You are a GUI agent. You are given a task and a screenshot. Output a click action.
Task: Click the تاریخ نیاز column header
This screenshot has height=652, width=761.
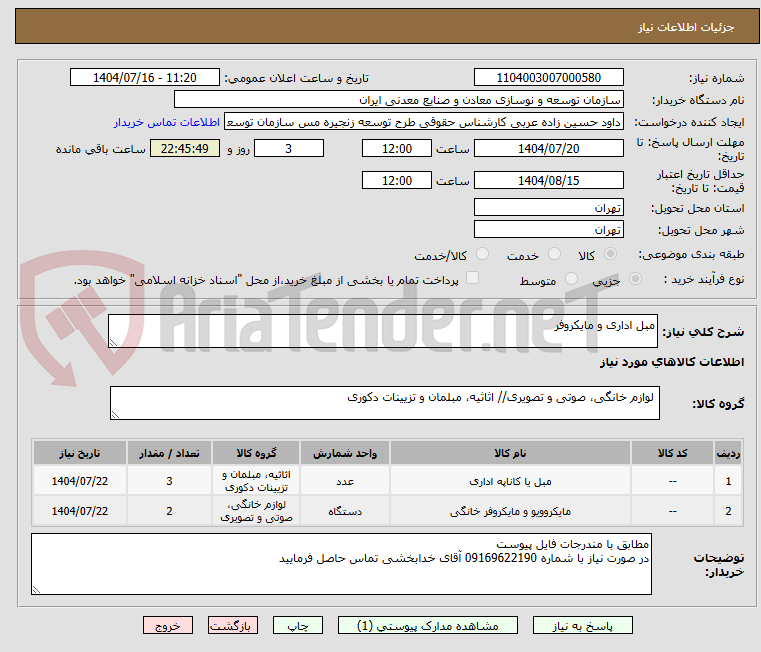pos(80,453)
